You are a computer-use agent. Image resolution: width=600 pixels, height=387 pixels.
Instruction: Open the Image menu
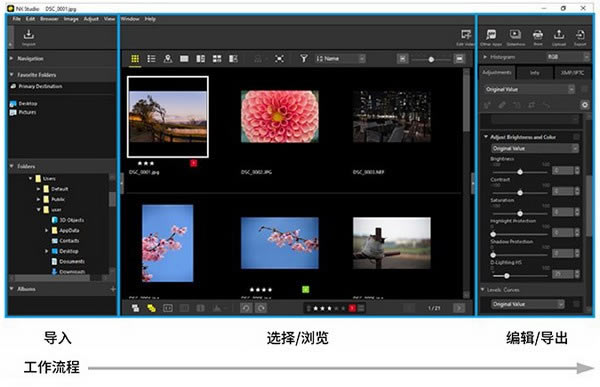(x=71, y=19)
